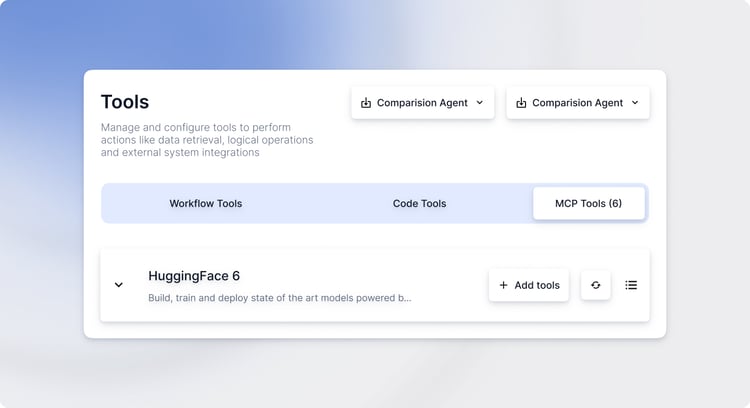Screen dimensions: 750x408
Task: Open the right Comparision Agent dropdown arrow
Action: [x=635, y=102]
